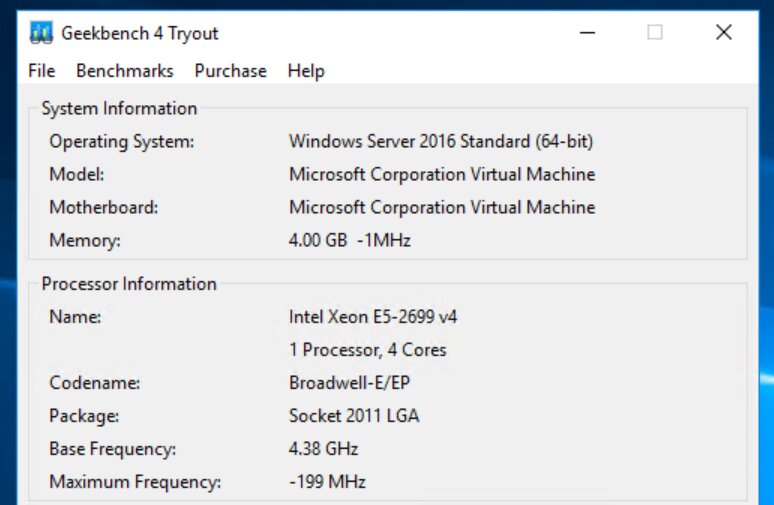Select the Intel Xeon E5-2699 v4 value
The width and height of the screenshot is (774, 505).
tap(373, 317)
